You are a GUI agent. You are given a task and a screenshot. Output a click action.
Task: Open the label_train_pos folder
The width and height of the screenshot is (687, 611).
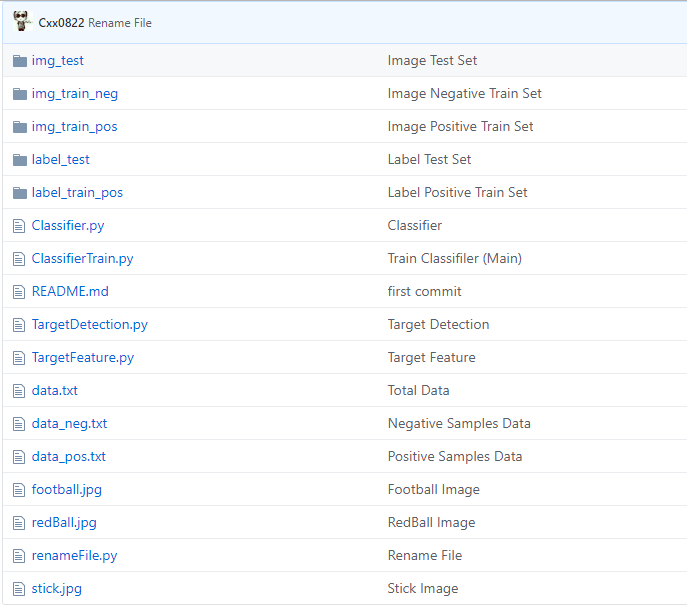(77, 193)
